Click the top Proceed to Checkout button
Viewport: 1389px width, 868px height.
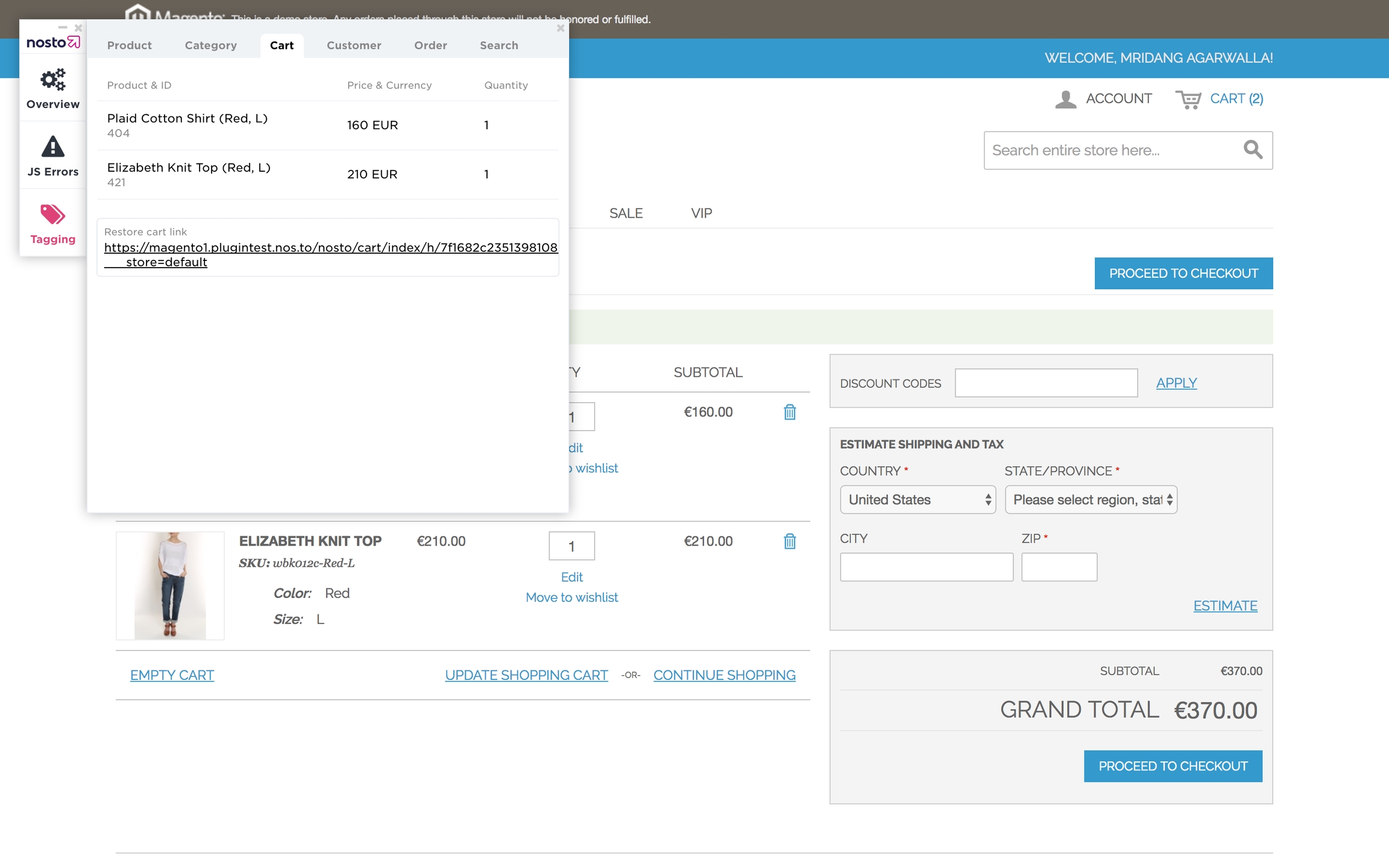[x=1183, y=274]
